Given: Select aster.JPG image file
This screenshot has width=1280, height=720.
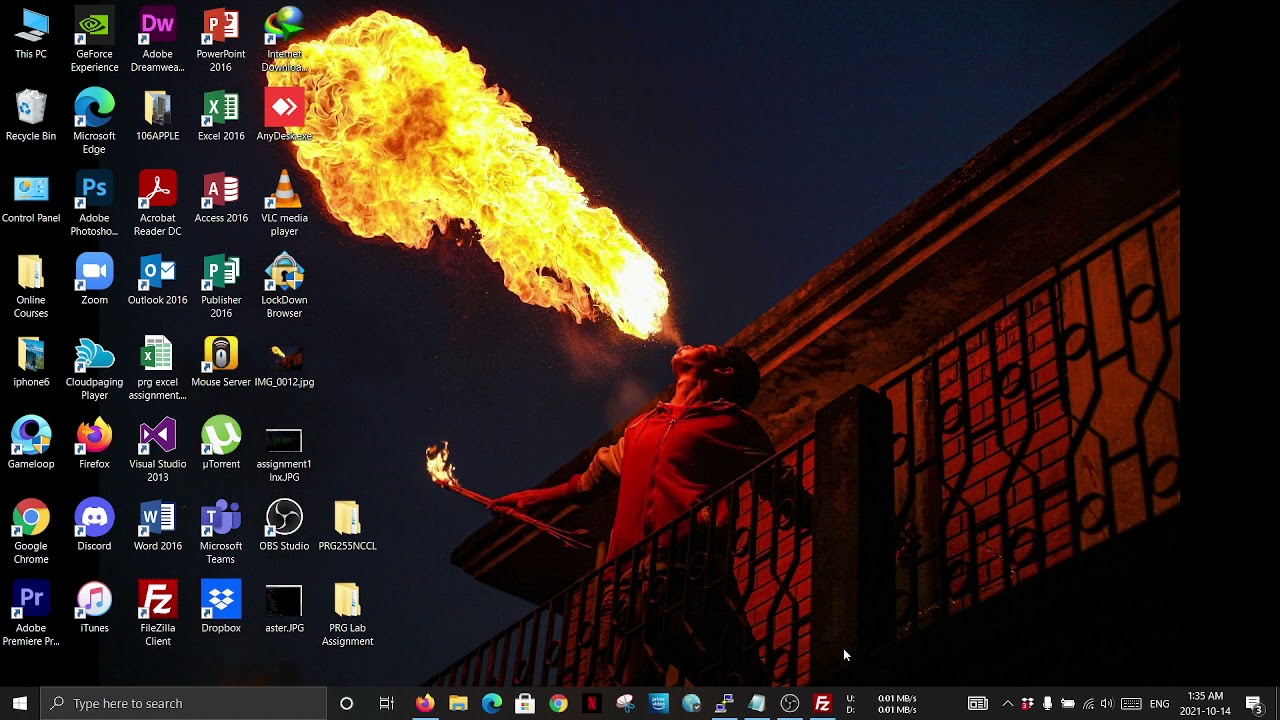Looking at the screenshot, I should 284,608.
